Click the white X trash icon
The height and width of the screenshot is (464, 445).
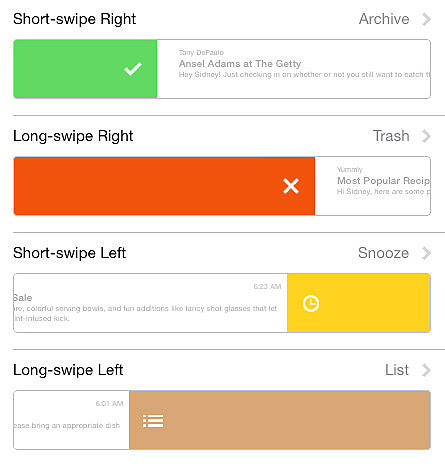(x=291, y=186)
